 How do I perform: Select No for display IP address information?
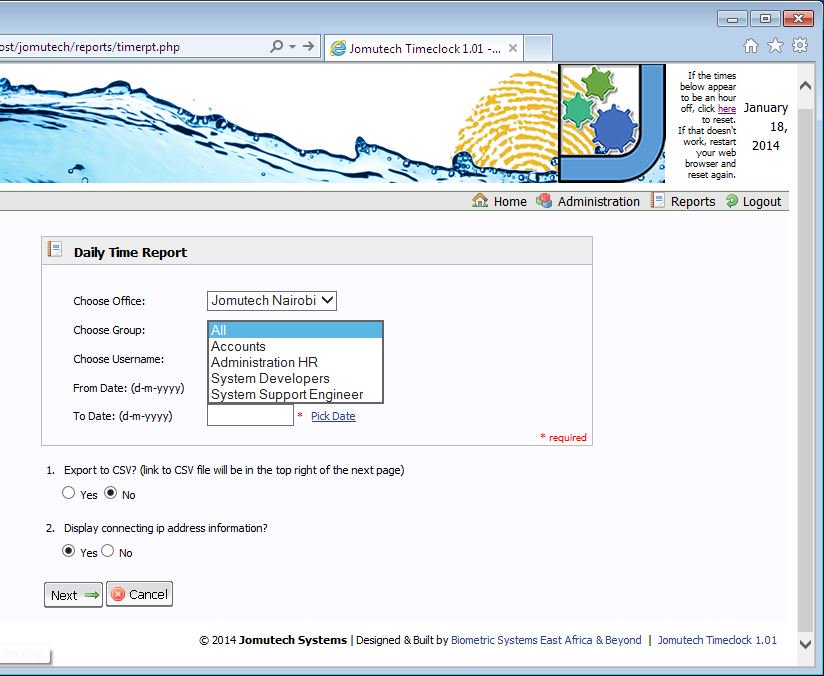(108, 550)
